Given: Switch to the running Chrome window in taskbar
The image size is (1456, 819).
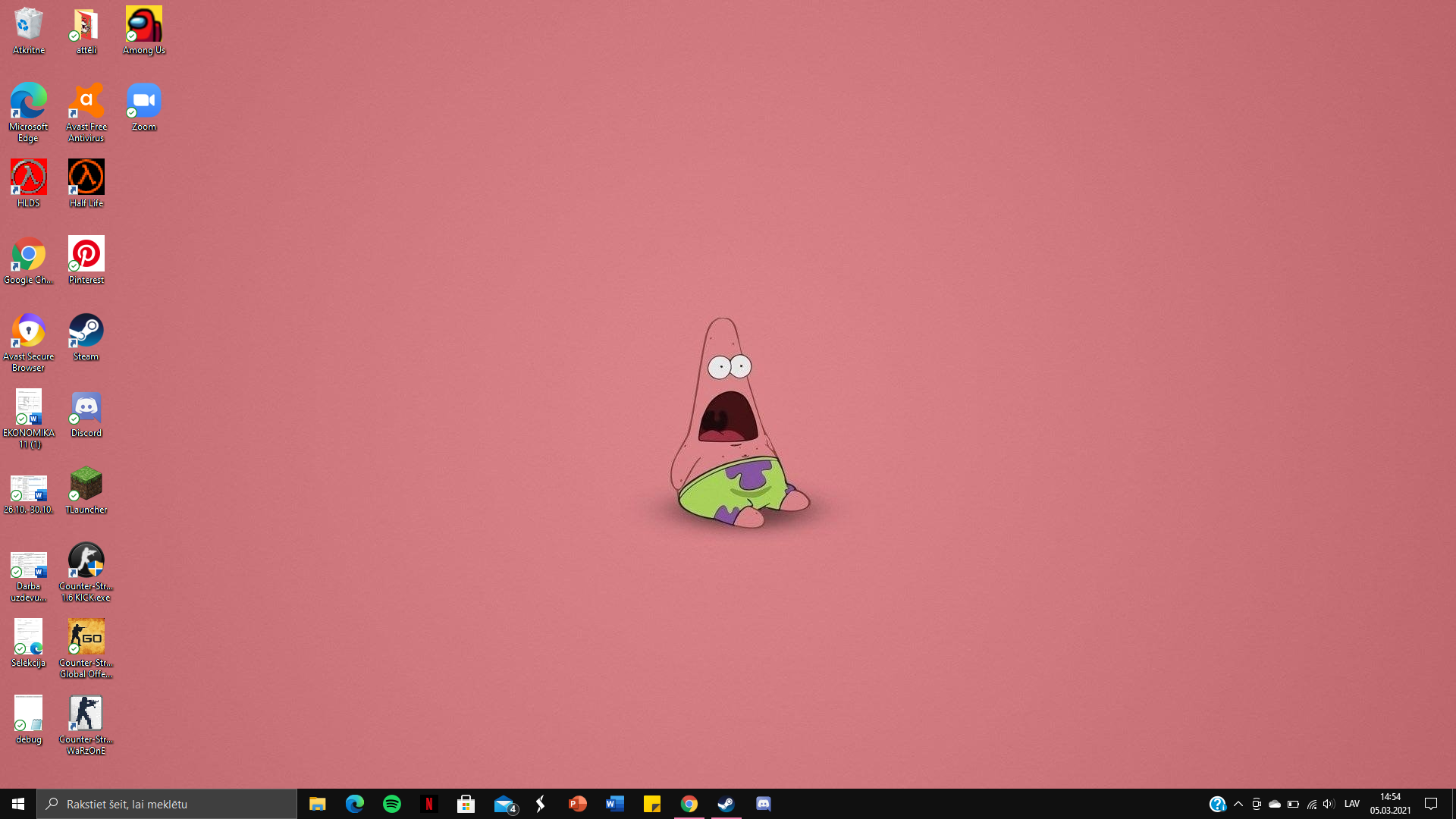Looking at the screenshot, I should [x=689, y=804].
